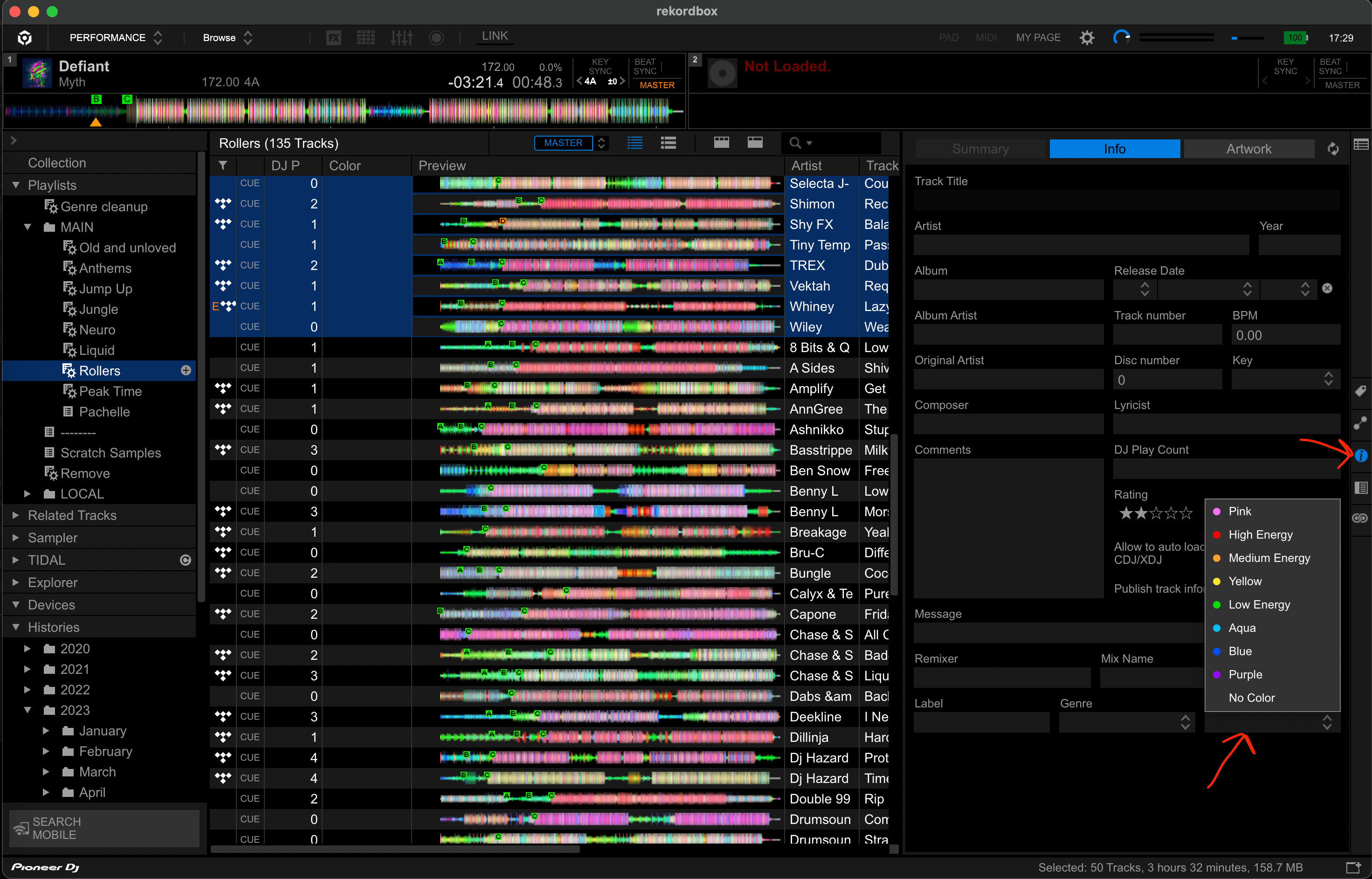This screenshot has height=879, width=1372.
Task: Collapse the Playlists tree
Action: coord(16,185)
